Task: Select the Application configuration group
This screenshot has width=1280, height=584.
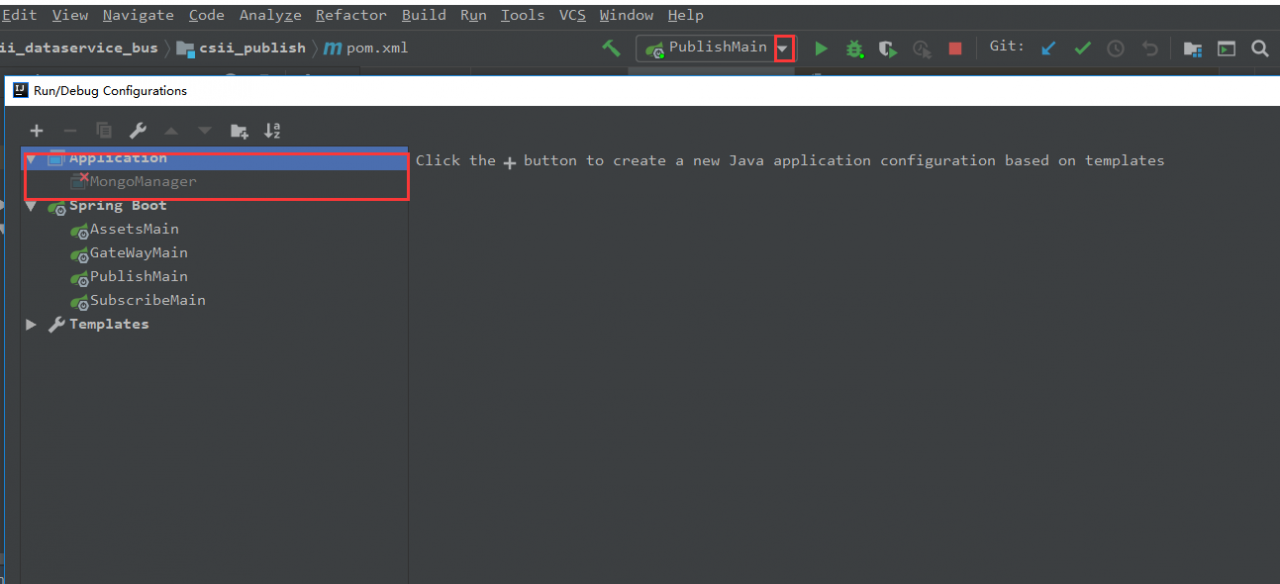Action: [215, 158]
